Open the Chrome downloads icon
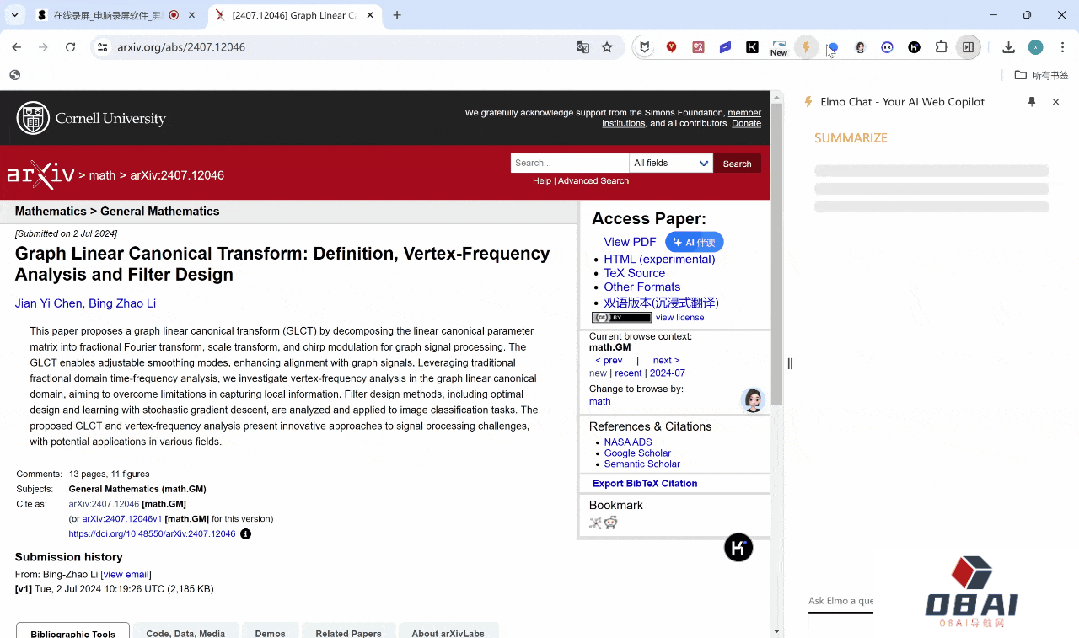Image resolution: width=1079 pixels, height=638 pixels. [x=1008, y=47]
